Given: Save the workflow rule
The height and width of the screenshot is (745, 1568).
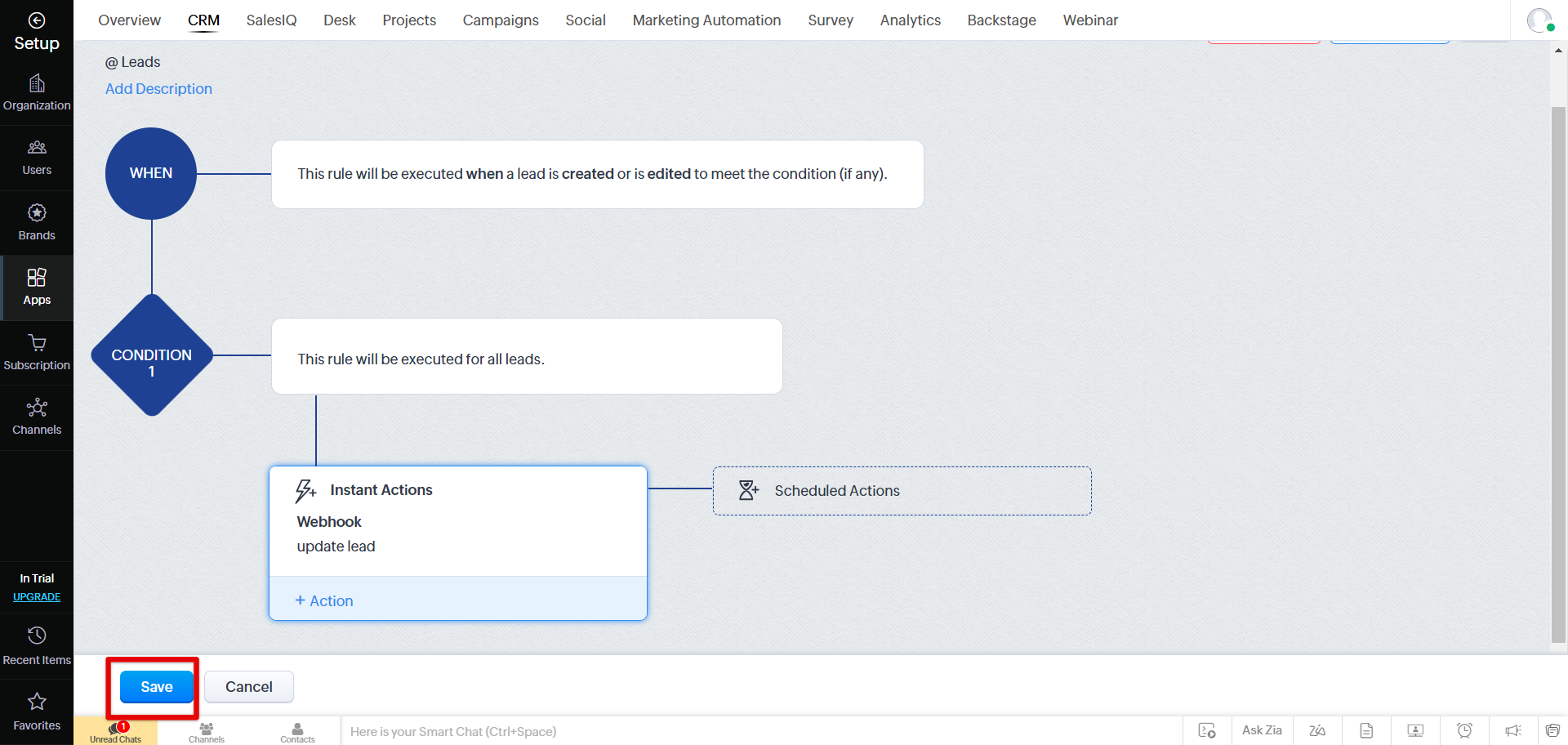Looking at the screenshot, I should pyautogui.click(x=157, y=687).
